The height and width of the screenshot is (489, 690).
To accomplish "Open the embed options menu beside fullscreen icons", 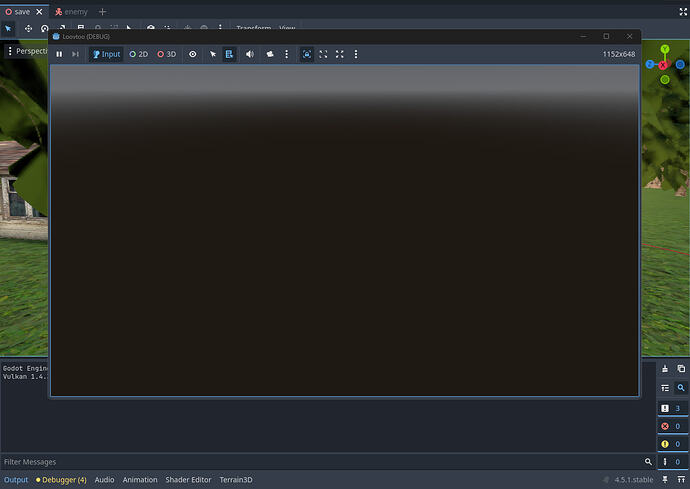I will click(356, 54).
